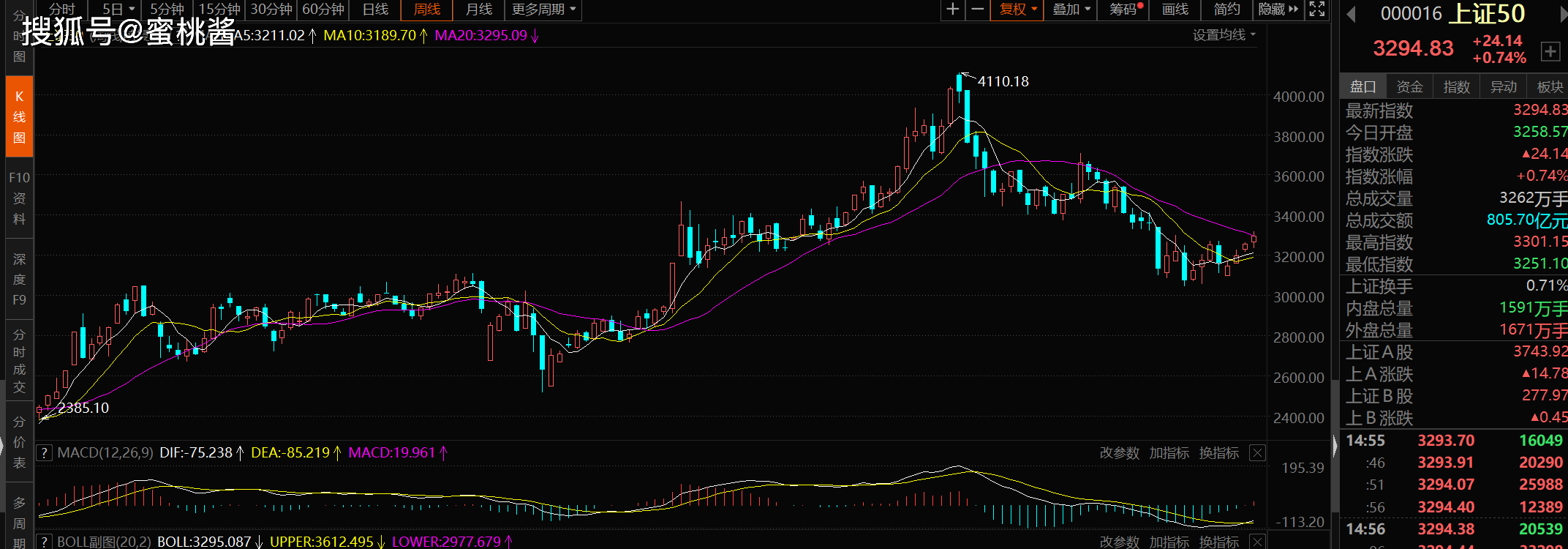Click the 总成交额 row
1568x549 pixels.
pos(1455,220)
